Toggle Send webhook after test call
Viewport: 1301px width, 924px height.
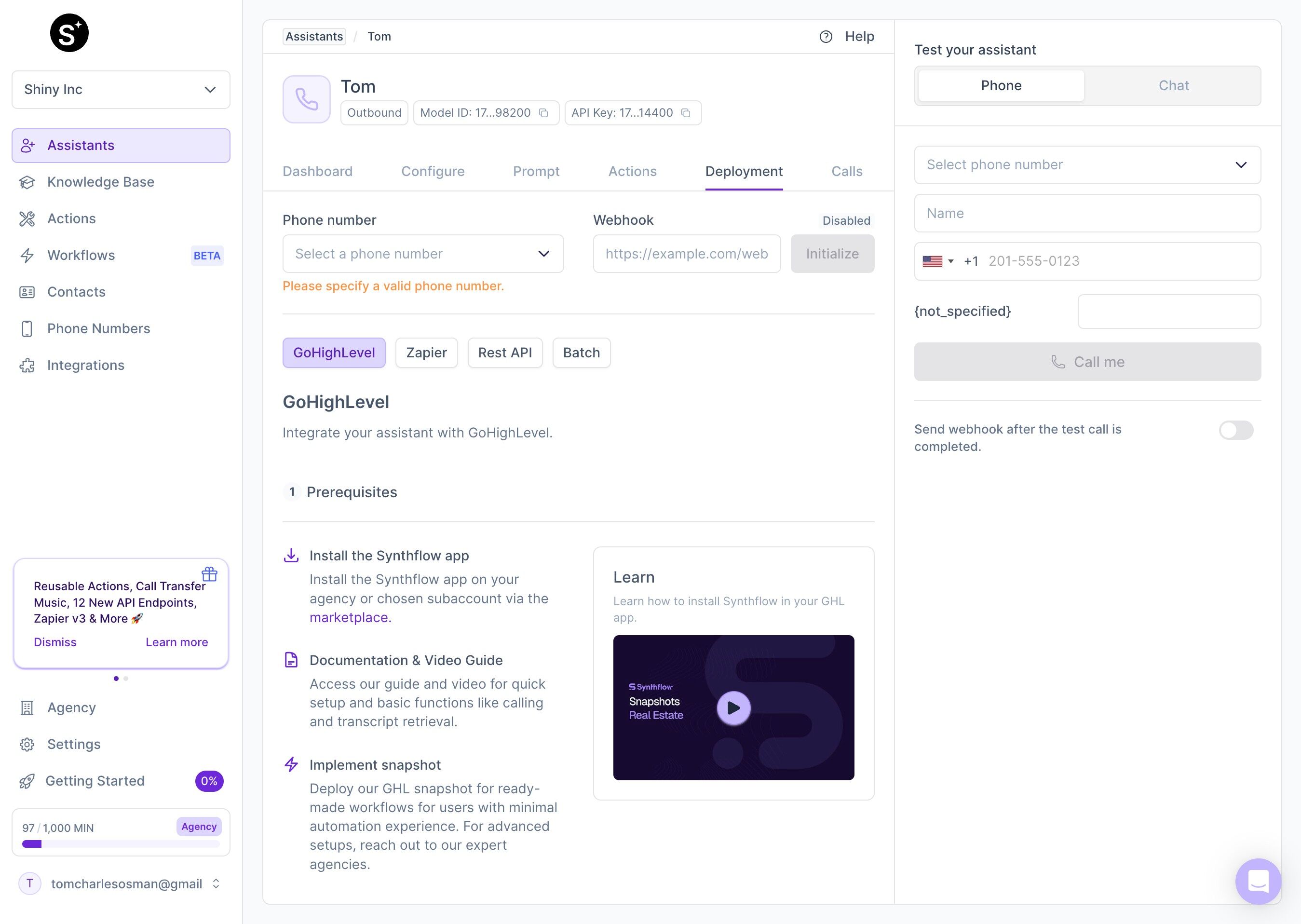tap(1236, 429)
